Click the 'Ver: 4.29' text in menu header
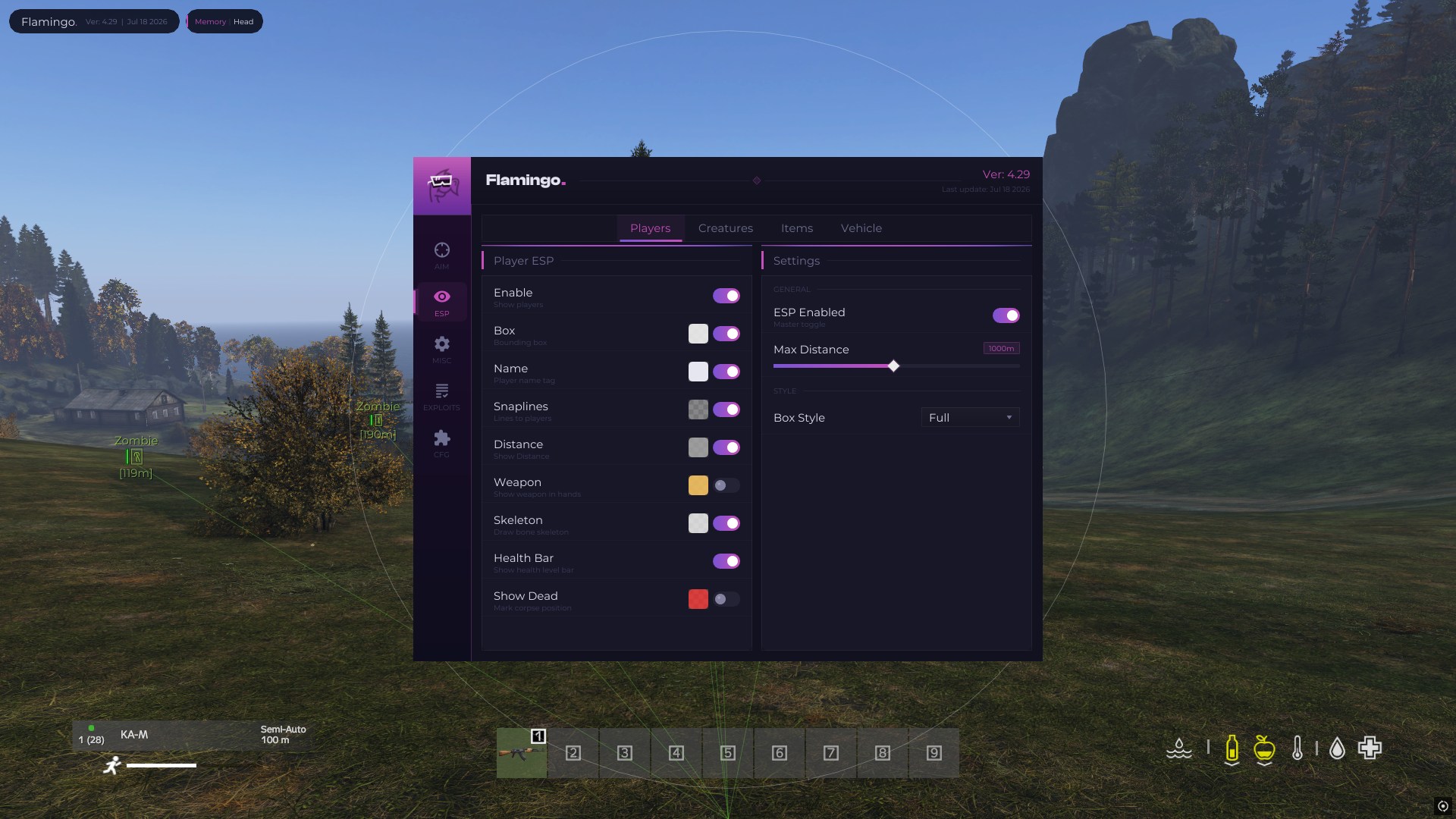This screenshot has width=1456, height=819. (x=1006, y=174)
